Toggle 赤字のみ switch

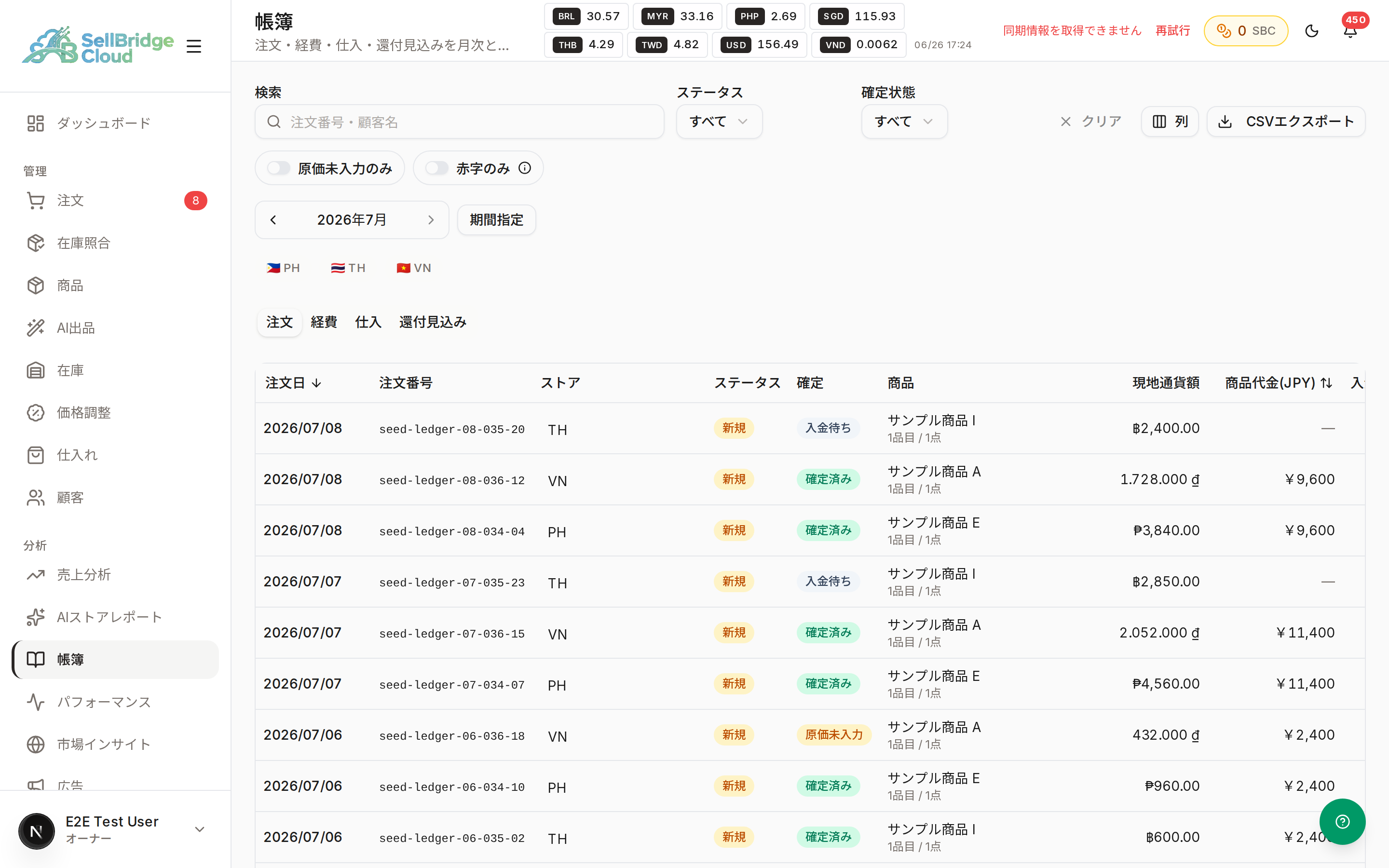(437, 168)
